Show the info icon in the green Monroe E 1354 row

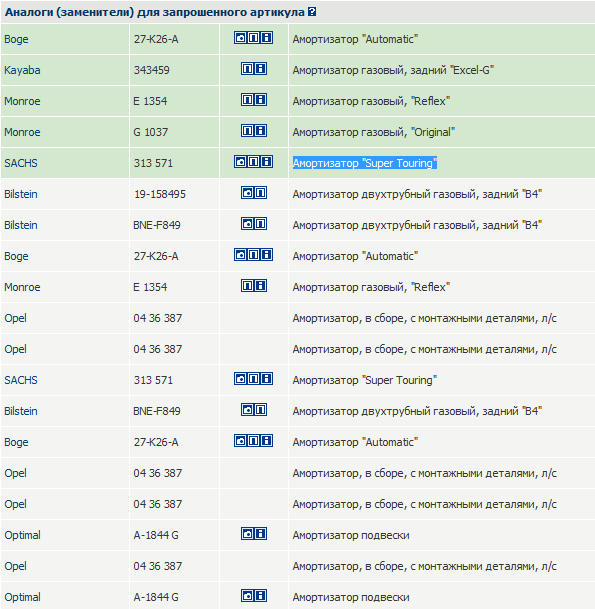click(x=261, y=100)
